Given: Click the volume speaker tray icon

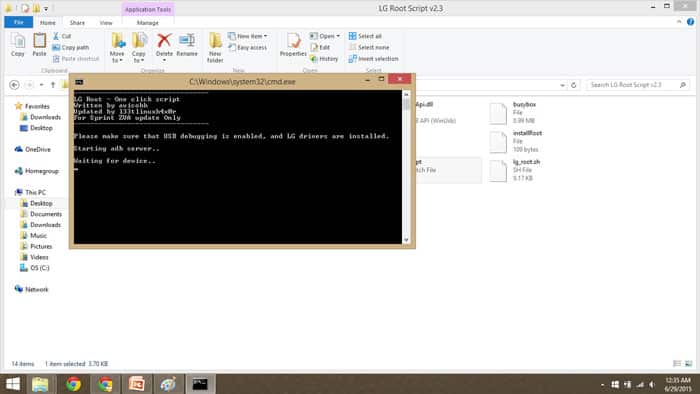Looking at the screenshot, I should click(652, 384).
